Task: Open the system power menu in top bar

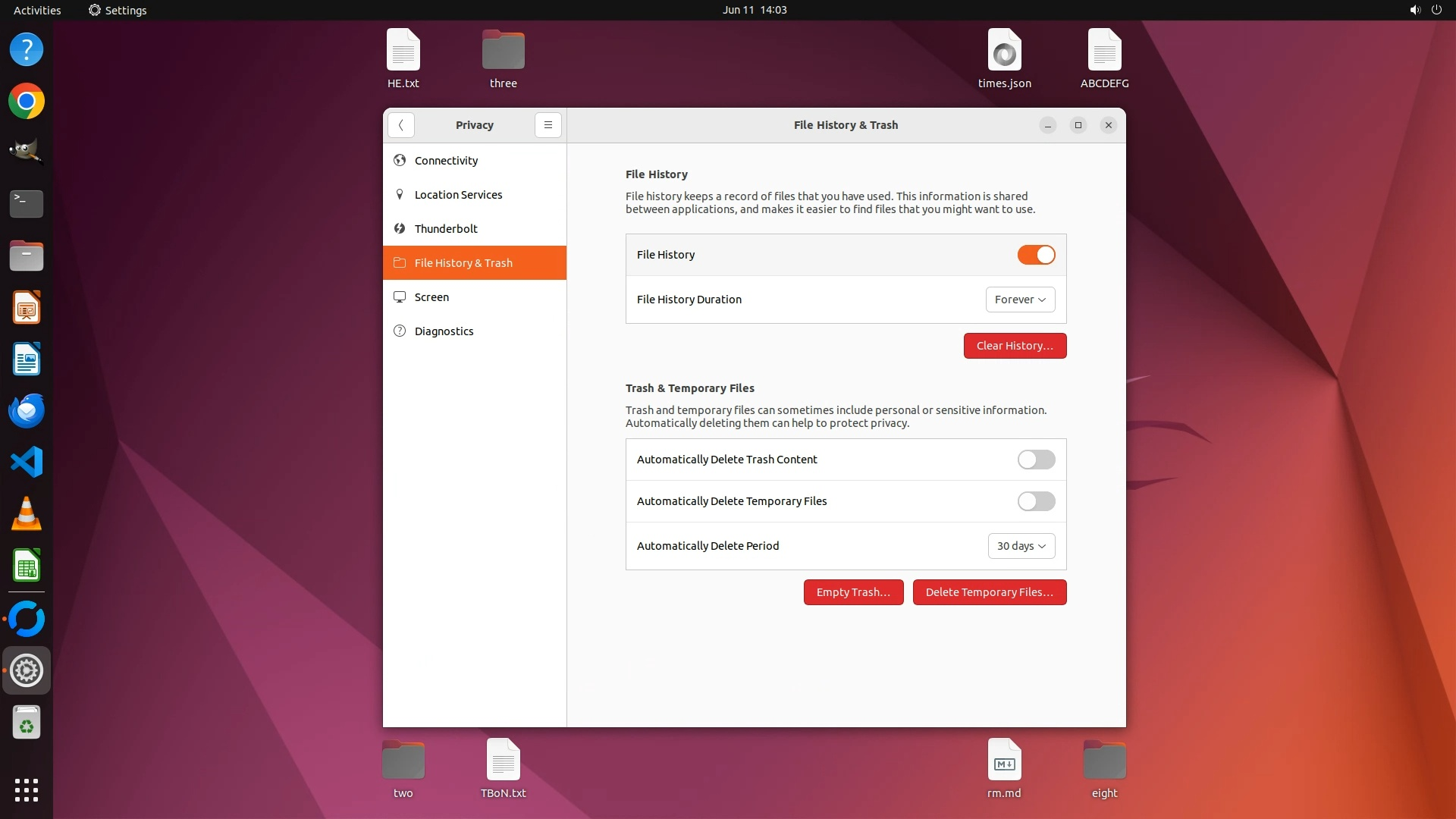Action: 1436,10
